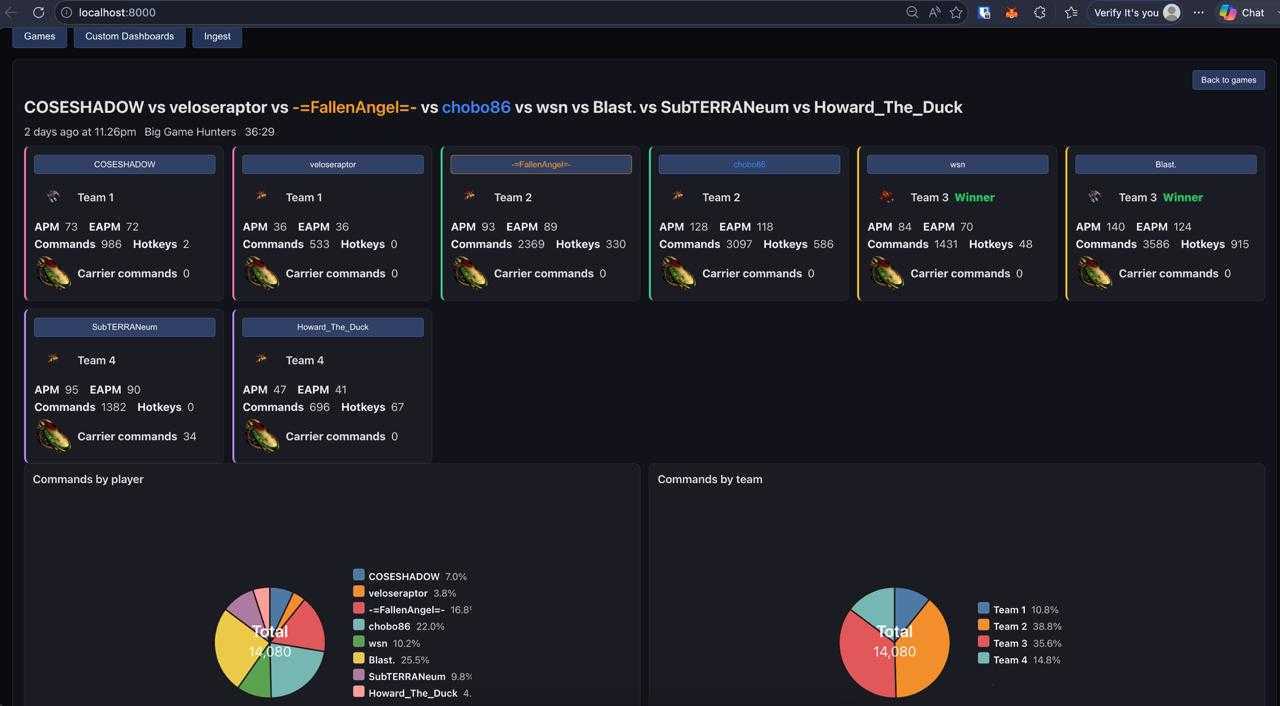The image size is (1280, 706).
Task: Click the race icon in veloseraptor card
Action: pyautogui.click(x=261, y=197)
